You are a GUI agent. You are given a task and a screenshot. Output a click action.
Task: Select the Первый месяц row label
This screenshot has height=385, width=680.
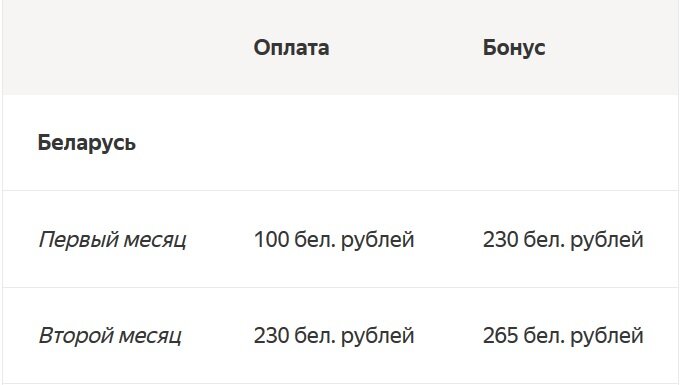pyautogui.click(x=112, y=239)
